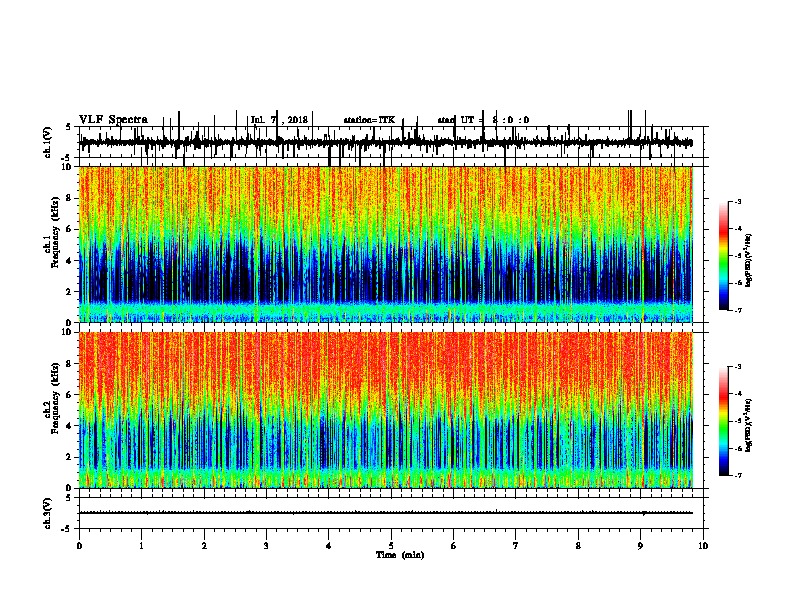Viewport: 792px width, 612px height.
Task: Click the '-5' tick on ch.3 voltage axis
Action: pyautogui.click(x=68, y=529)
